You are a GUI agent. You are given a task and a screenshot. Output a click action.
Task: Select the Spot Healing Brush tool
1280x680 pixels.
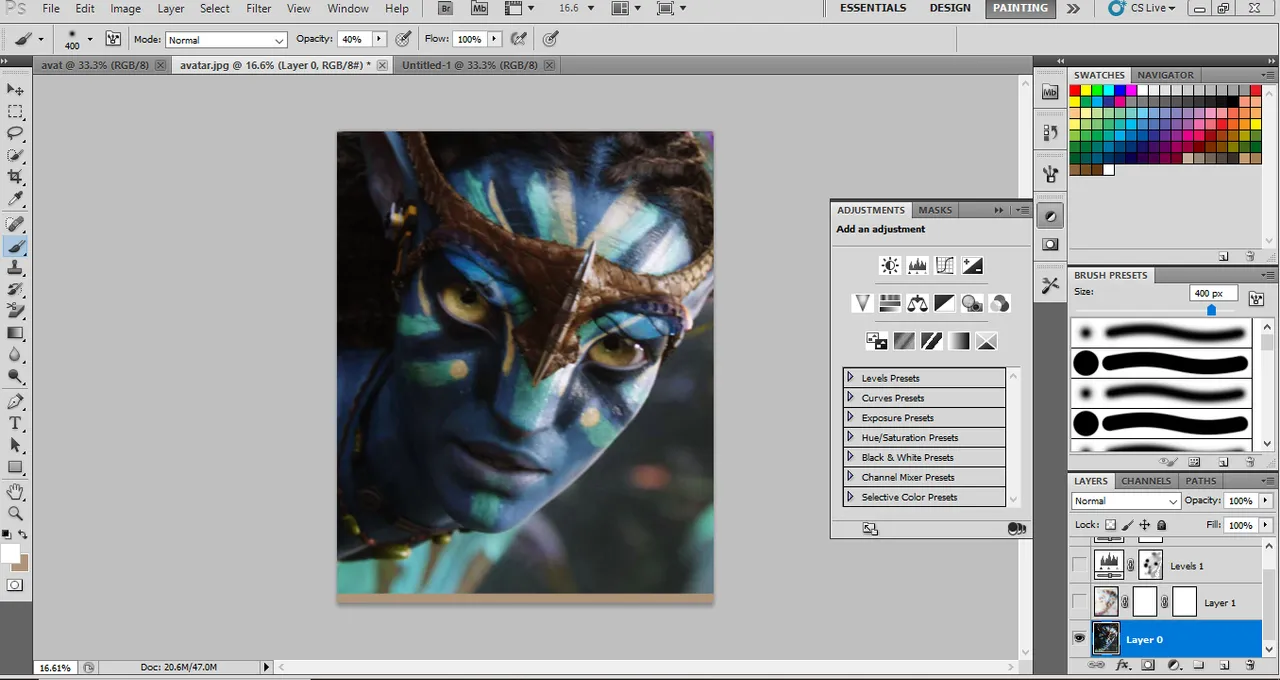16,224
